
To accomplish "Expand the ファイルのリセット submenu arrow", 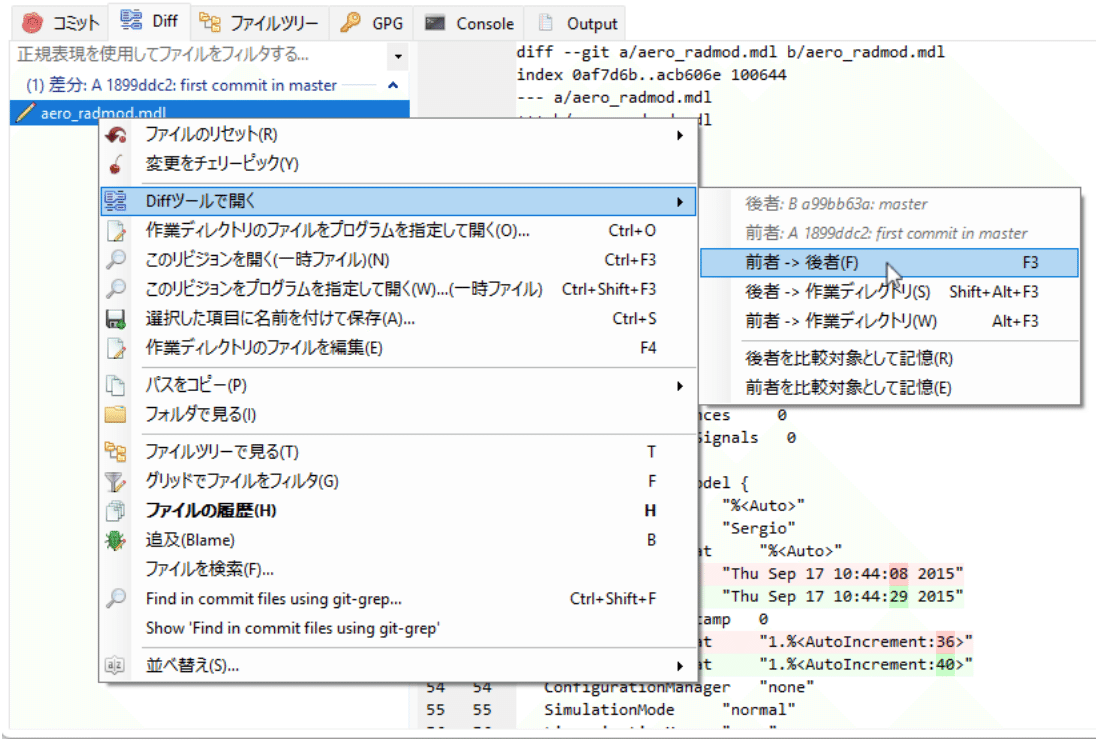I will tap(679, 134).
